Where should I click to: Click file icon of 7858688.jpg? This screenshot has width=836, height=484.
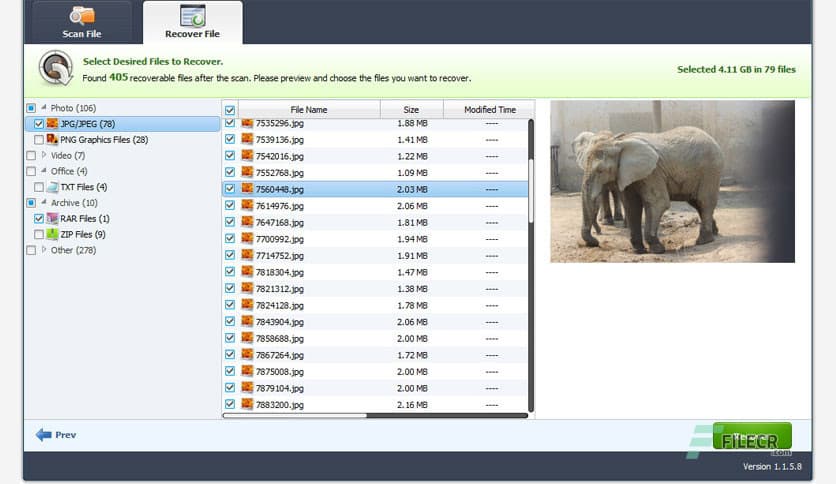point(247,337)
